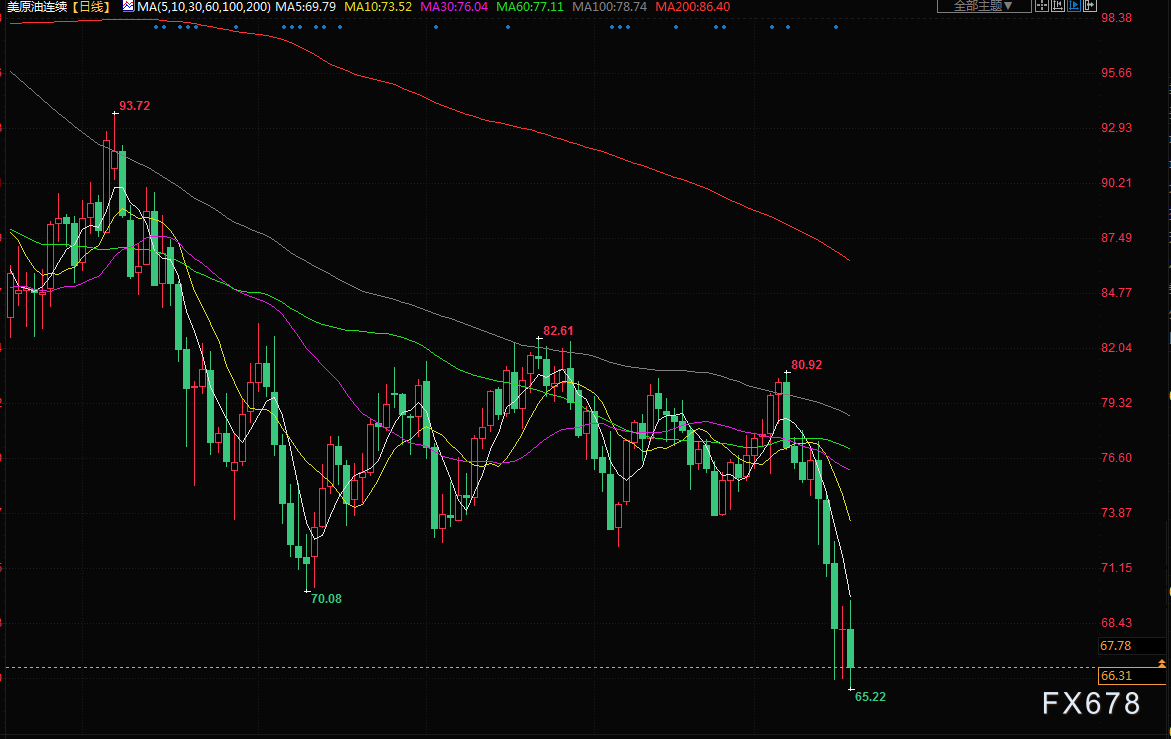Toggle the highlighted blue chart-play icon

[x=1073, y=6]
